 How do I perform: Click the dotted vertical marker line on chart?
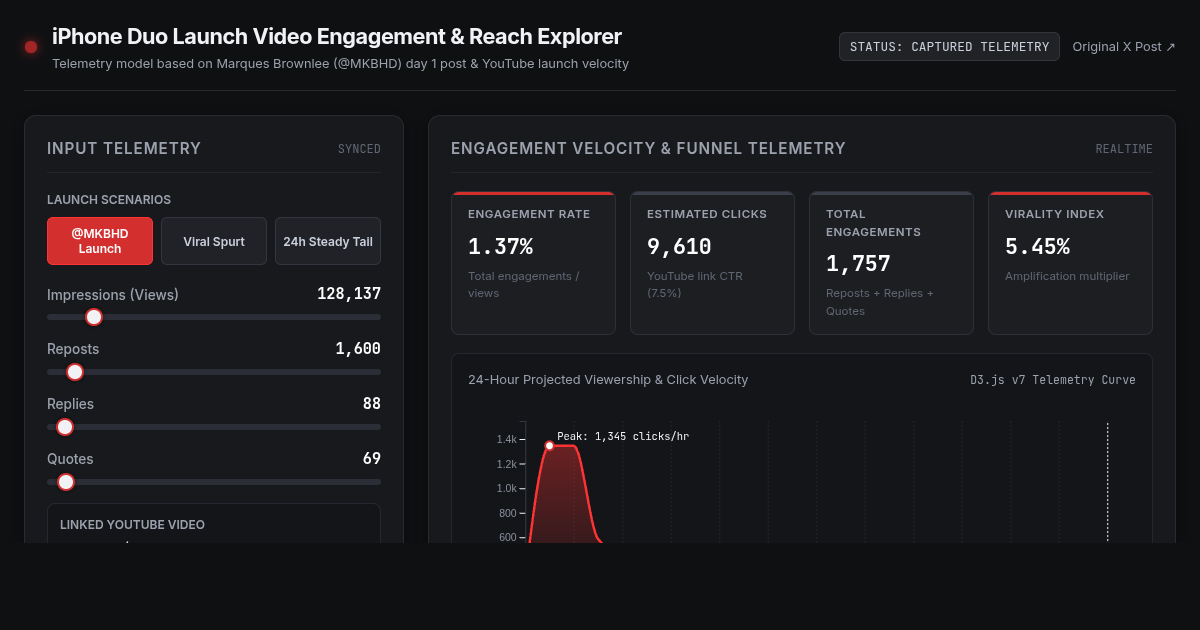click(1107, 482)
